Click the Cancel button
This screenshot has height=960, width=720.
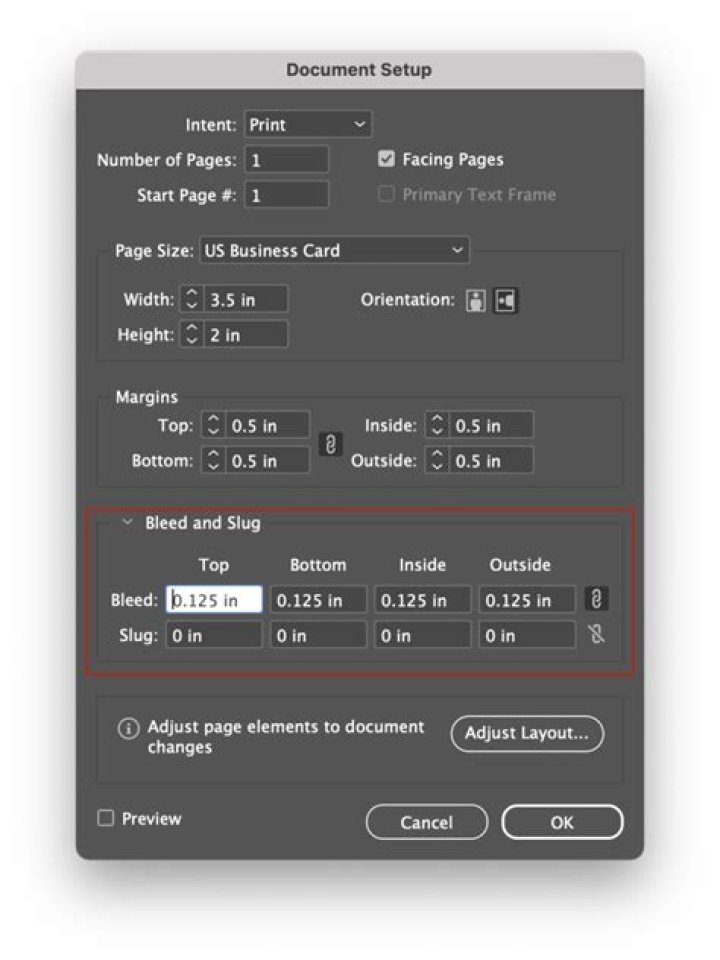pos(426,823)
